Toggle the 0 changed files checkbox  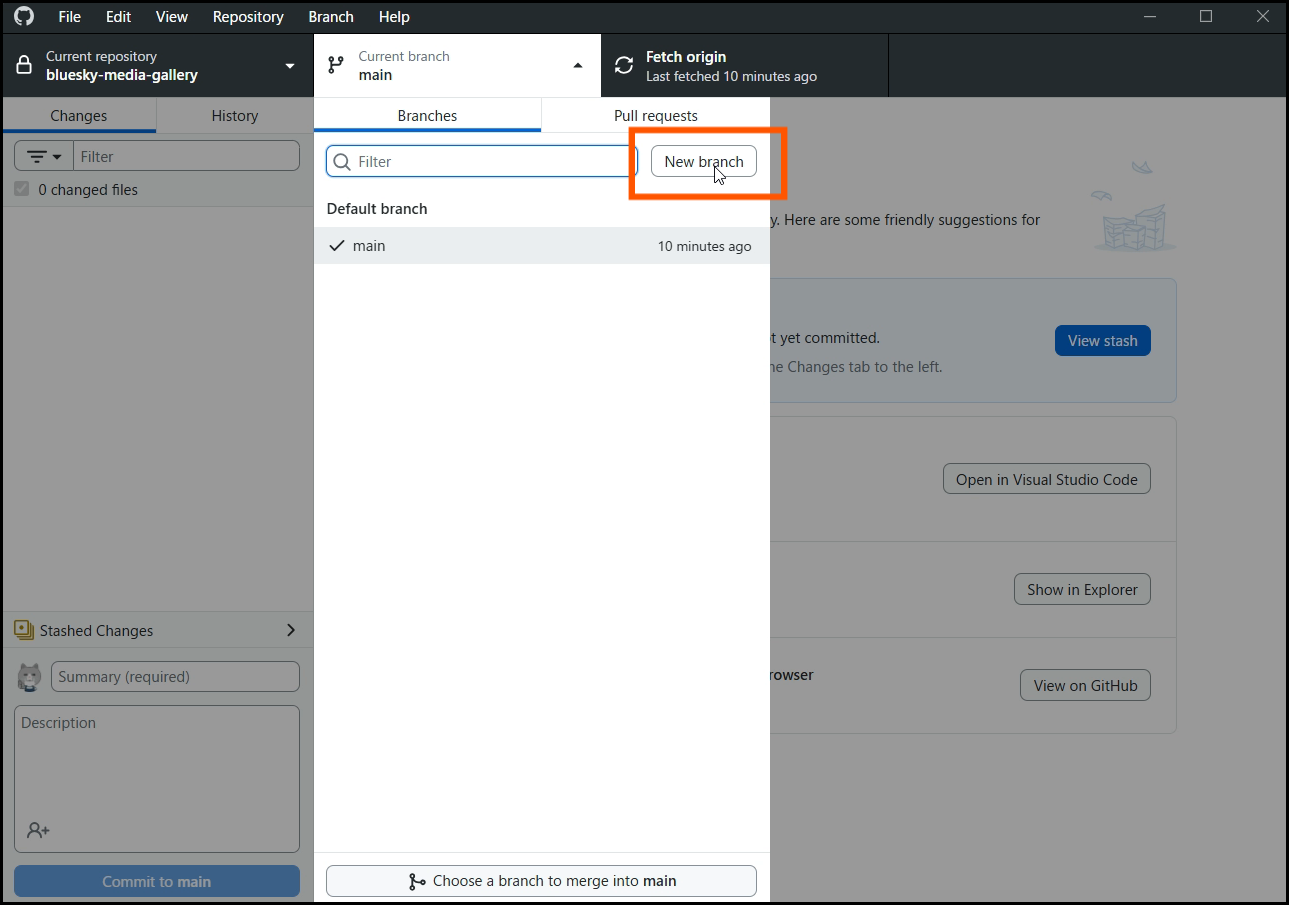tap(22, 189)
